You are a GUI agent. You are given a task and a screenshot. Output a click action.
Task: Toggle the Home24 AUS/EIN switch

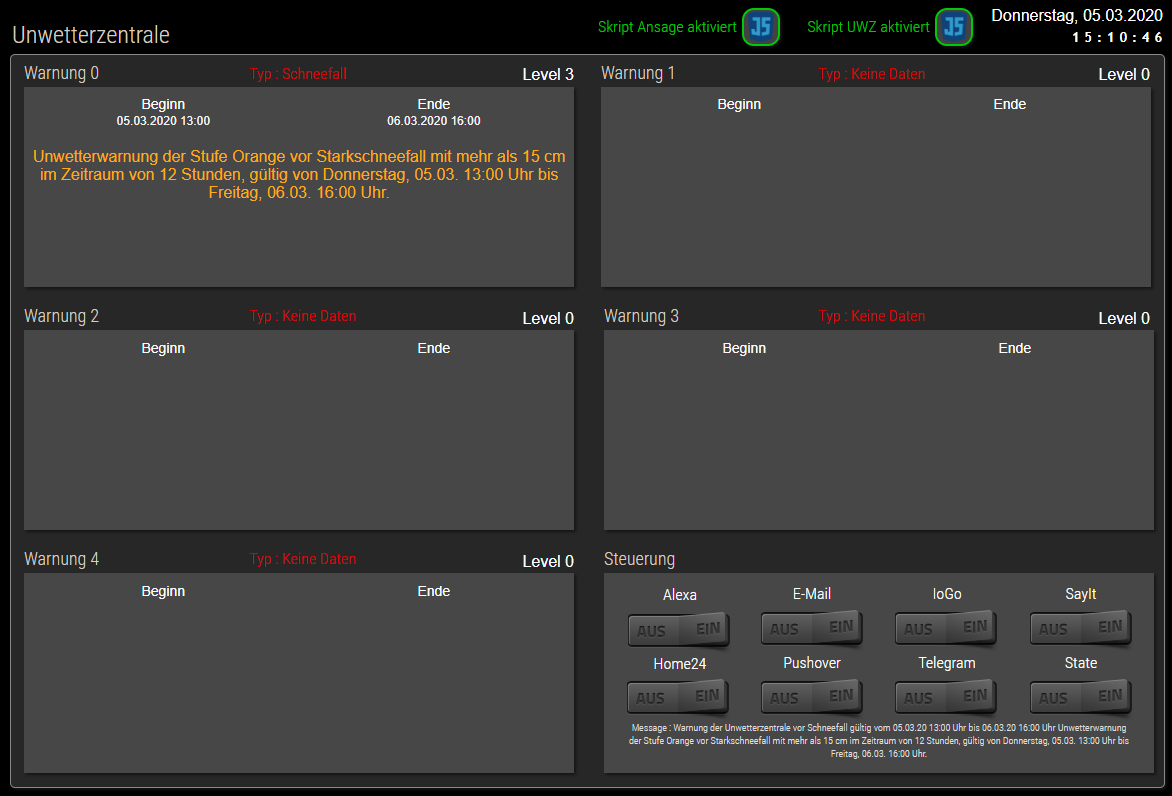[677, 697]
